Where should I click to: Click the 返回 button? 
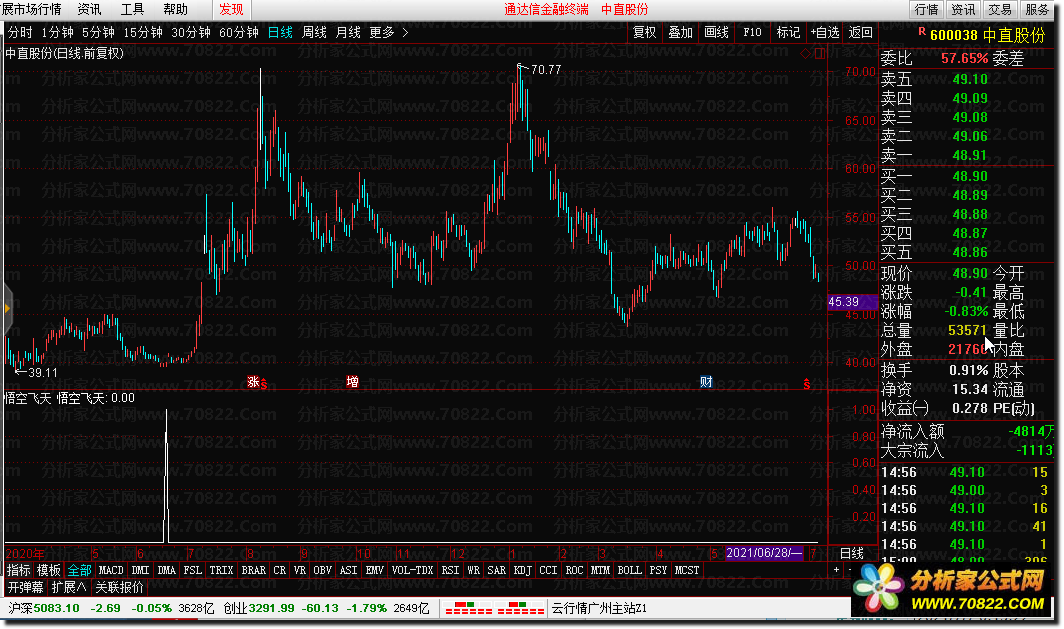[x=860, y=32]
